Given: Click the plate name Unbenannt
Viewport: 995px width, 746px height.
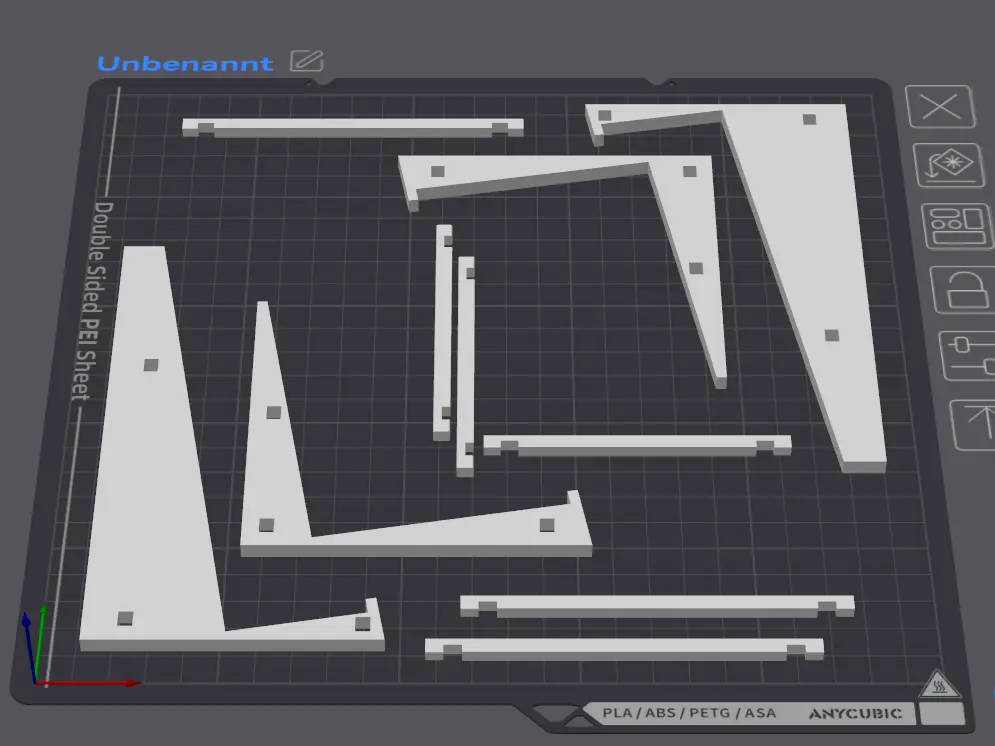Looking at the screenshot, I should pos(185,63).
